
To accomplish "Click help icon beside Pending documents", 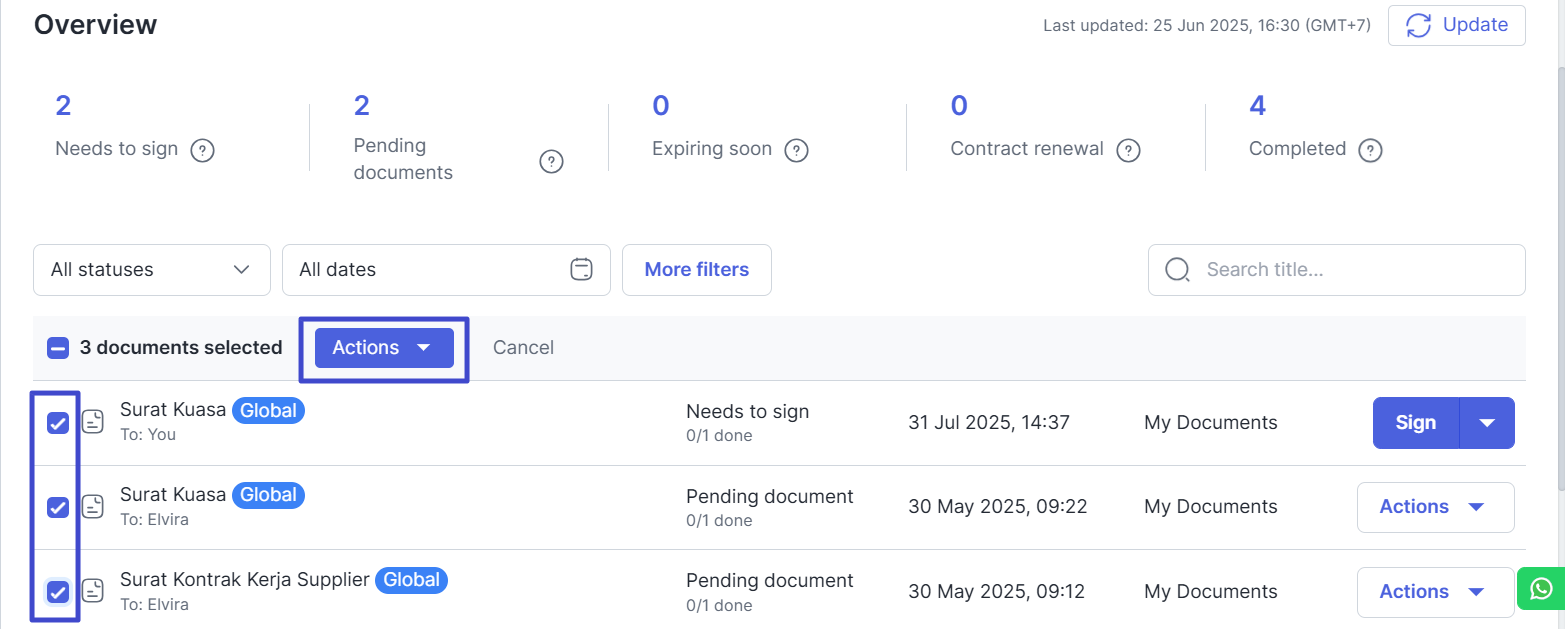I will click(551, 161).
